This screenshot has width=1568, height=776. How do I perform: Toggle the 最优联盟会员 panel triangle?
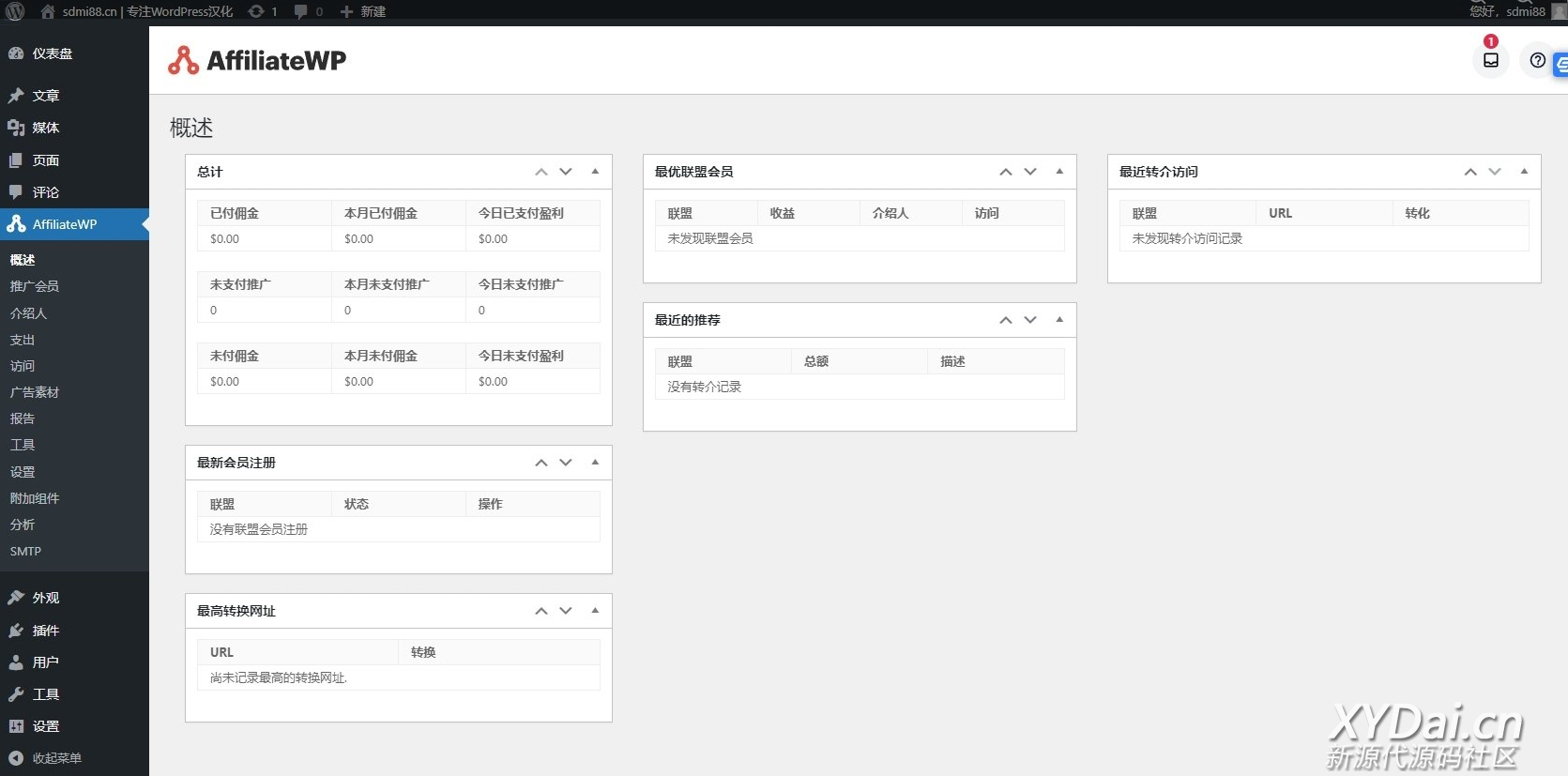[1059, 172]
